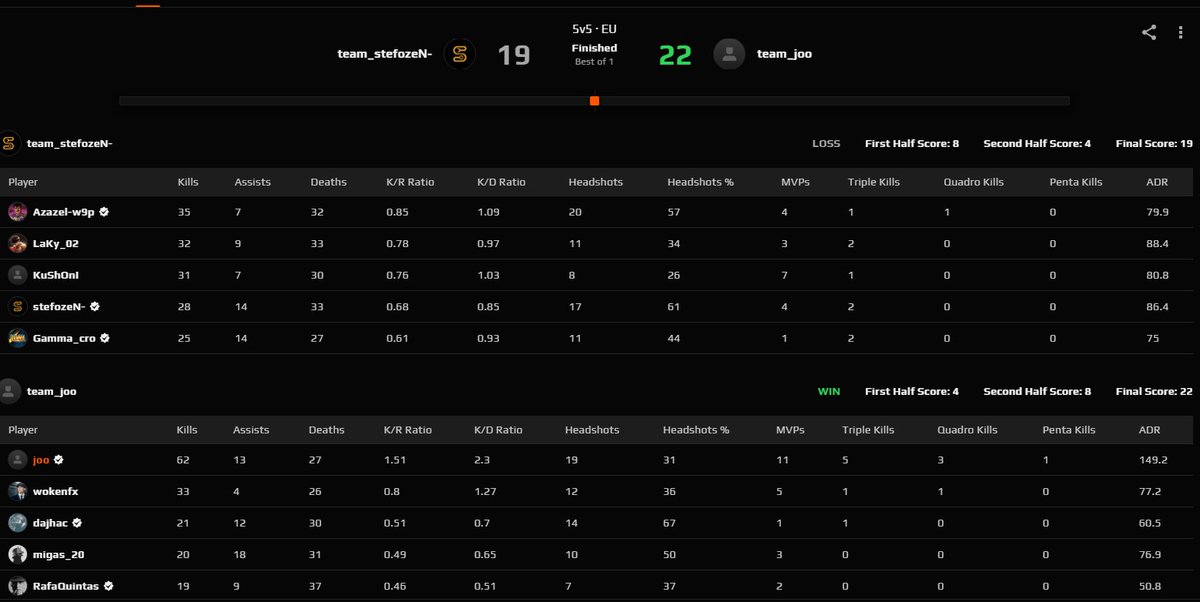Click team_joo avatar in match header
Image resolution: width=1200 pixels, height=602 pixels.
(x=729, y=54)
